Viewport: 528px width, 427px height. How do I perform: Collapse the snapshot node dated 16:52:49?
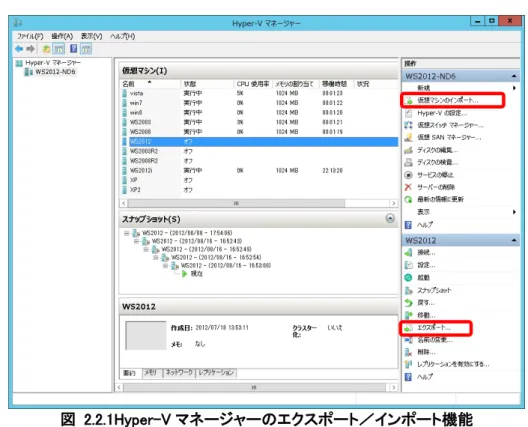(x=146, y=250)
